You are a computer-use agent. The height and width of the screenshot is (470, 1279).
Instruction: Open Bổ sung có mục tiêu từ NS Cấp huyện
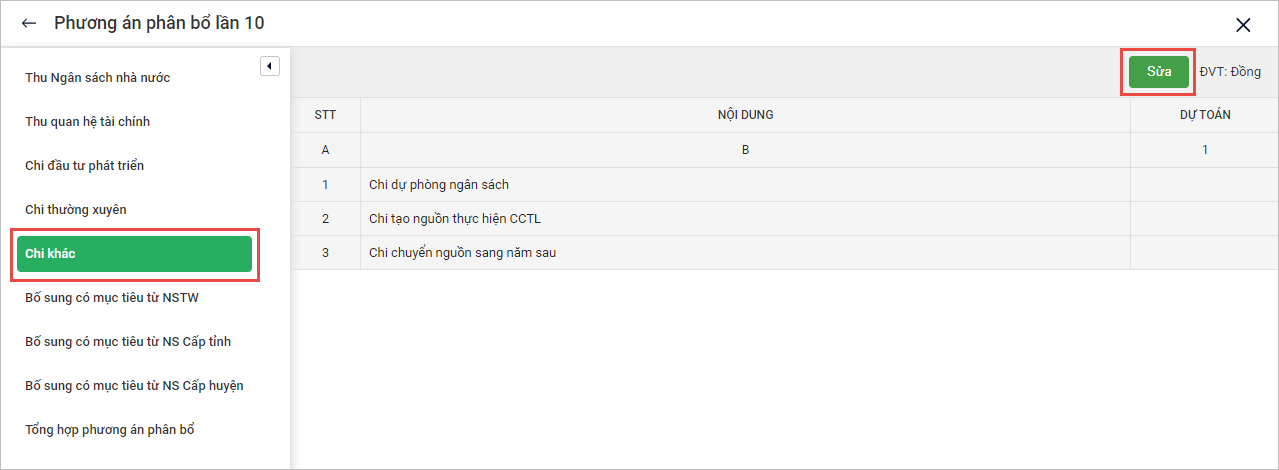[134, 386]
